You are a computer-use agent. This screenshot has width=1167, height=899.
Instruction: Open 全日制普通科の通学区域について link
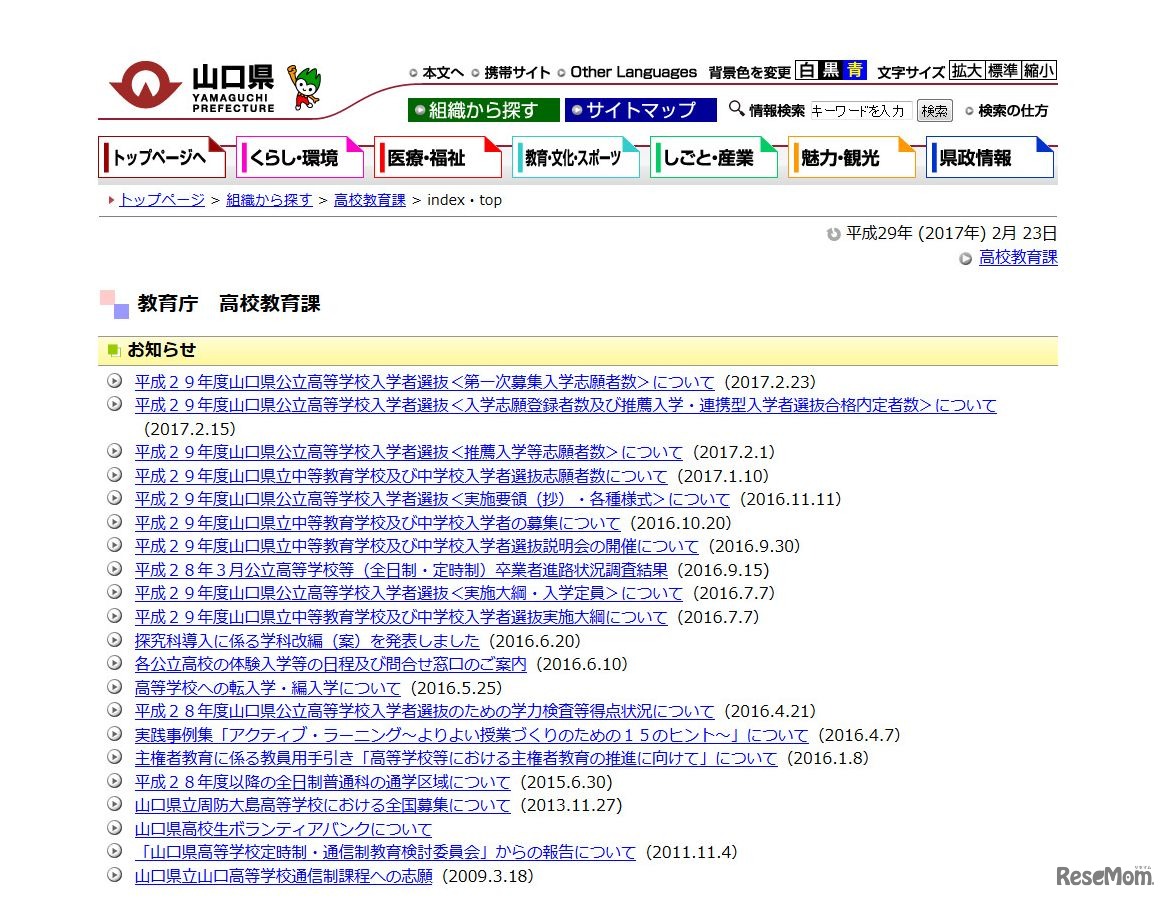[x=322, y=781]
